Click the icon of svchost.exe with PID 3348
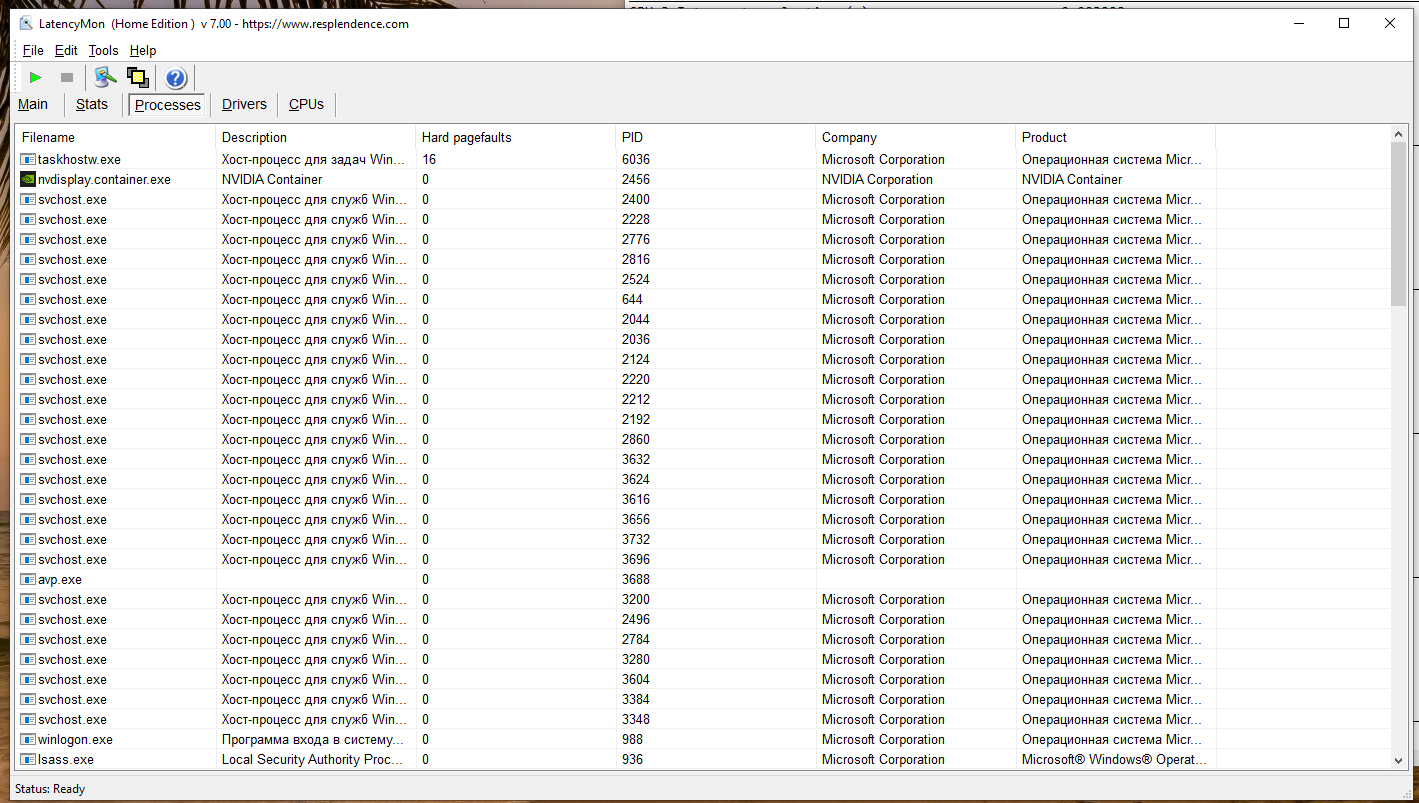 click(x=28, y=719)
